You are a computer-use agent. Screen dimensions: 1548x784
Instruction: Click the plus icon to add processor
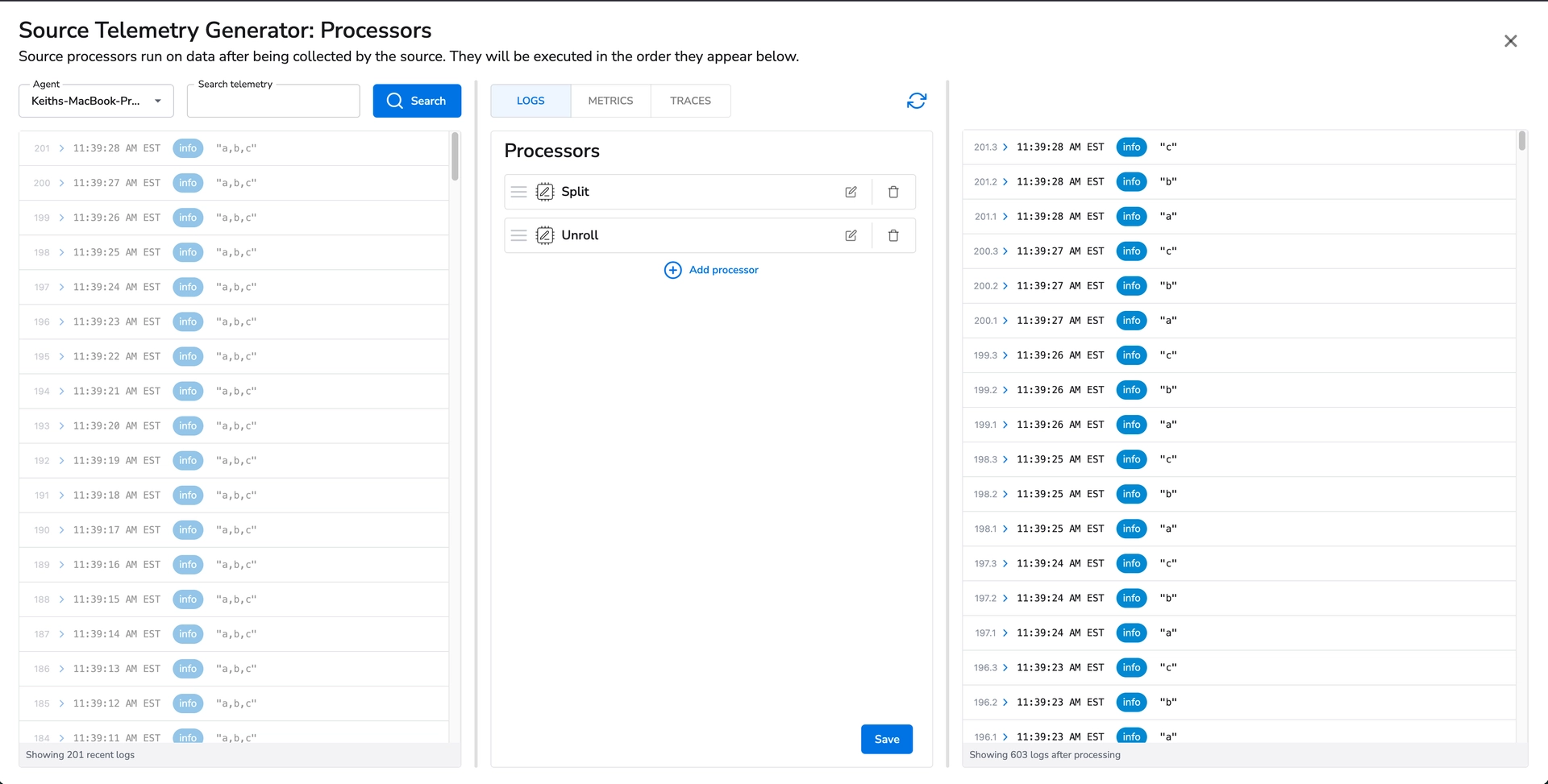coord(672,270)
